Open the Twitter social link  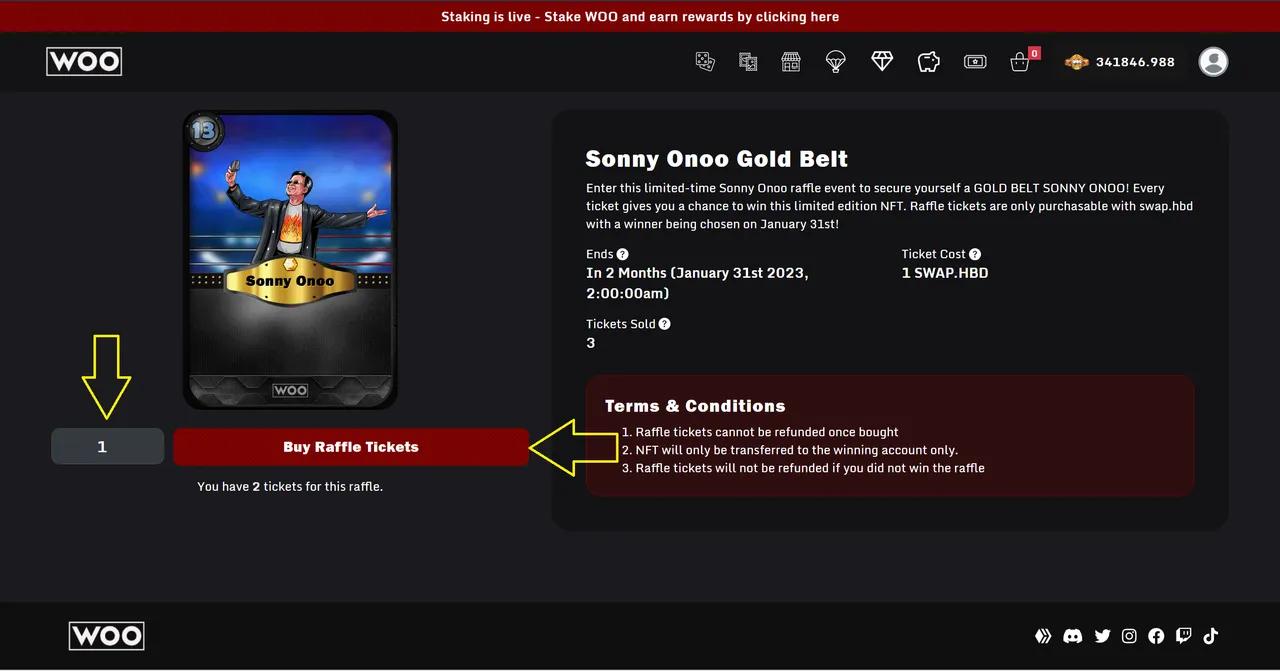click(x=1102, y=636)
